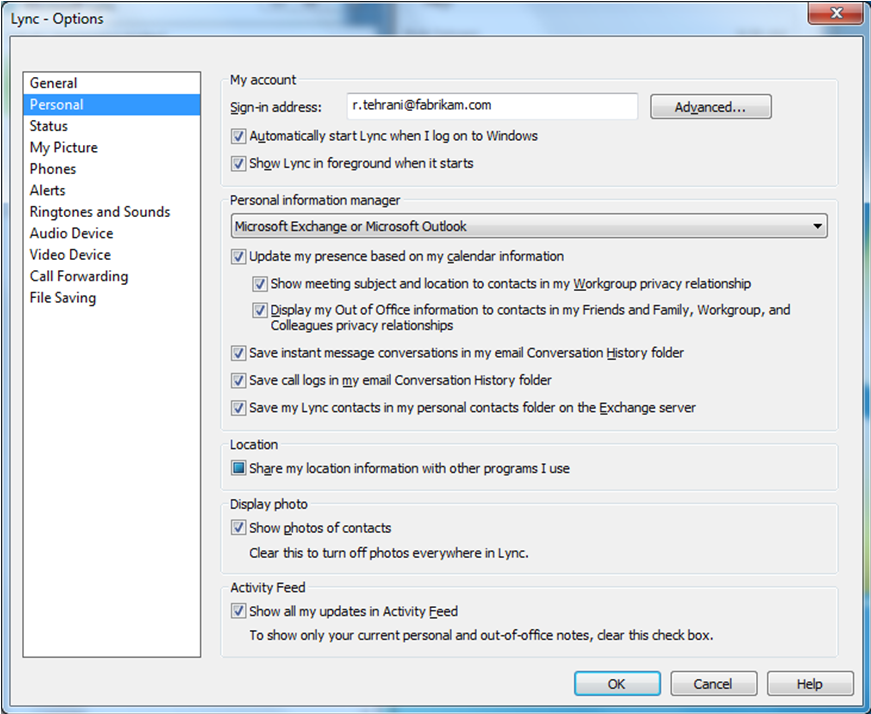Toggle Share my location information checkbox
Viewport: 871px width, 714px height.
[x=239, y=468]
